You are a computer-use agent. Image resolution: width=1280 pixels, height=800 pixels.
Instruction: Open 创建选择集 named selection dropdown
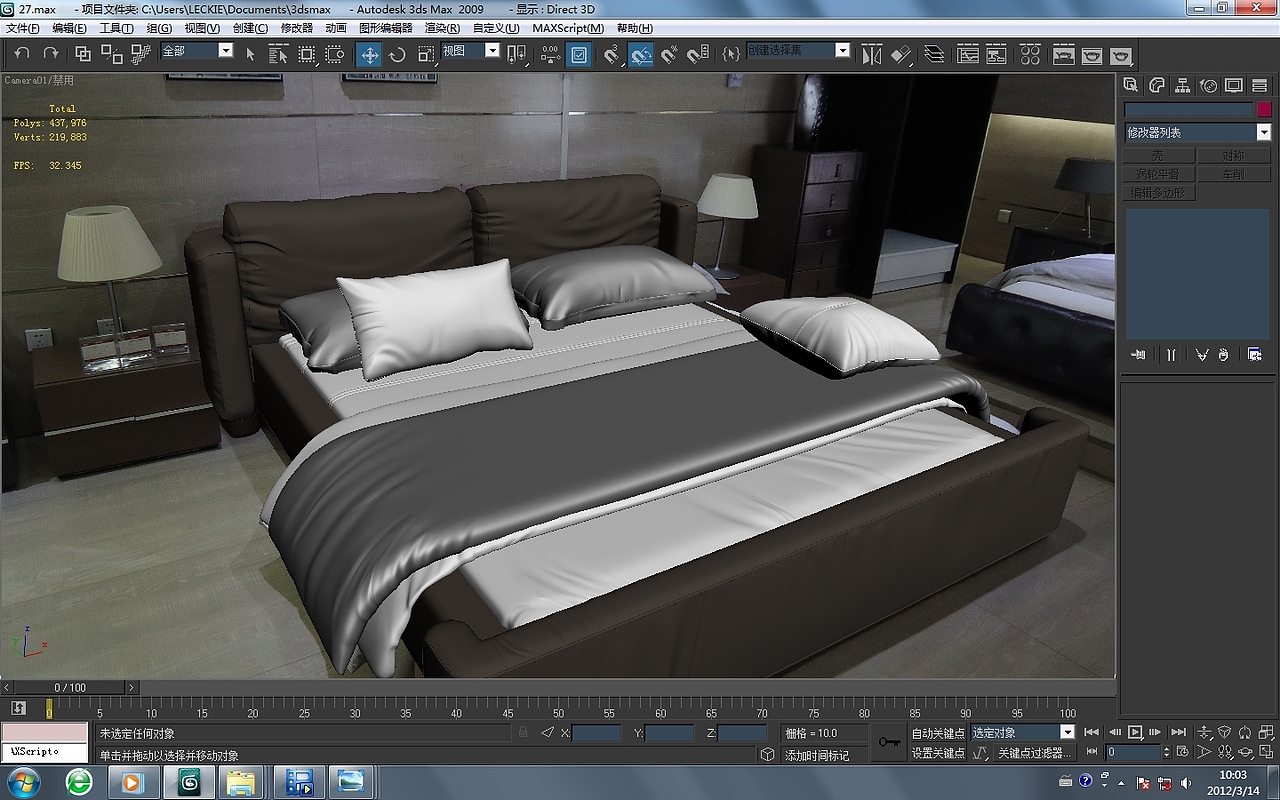[x=843, y=50]
